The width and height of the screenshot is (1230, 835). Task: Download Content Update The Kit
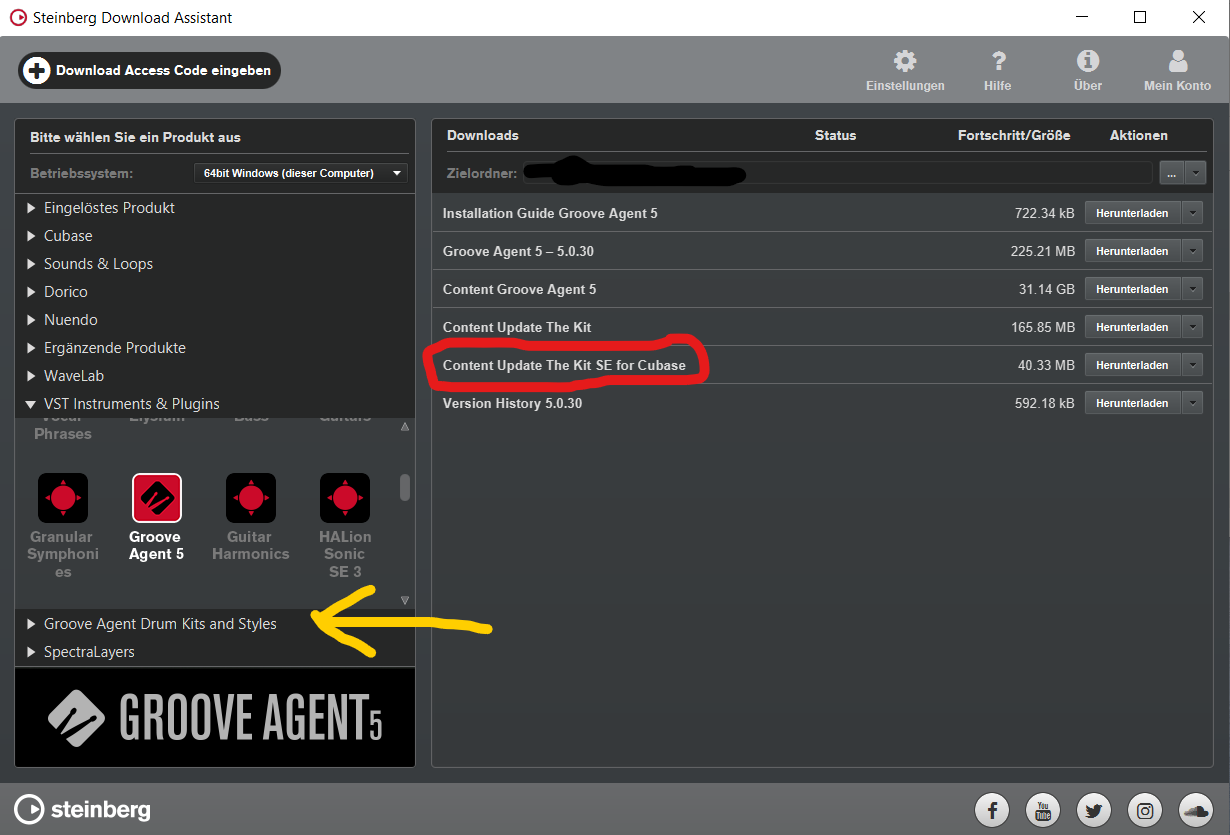point(1132,327)
